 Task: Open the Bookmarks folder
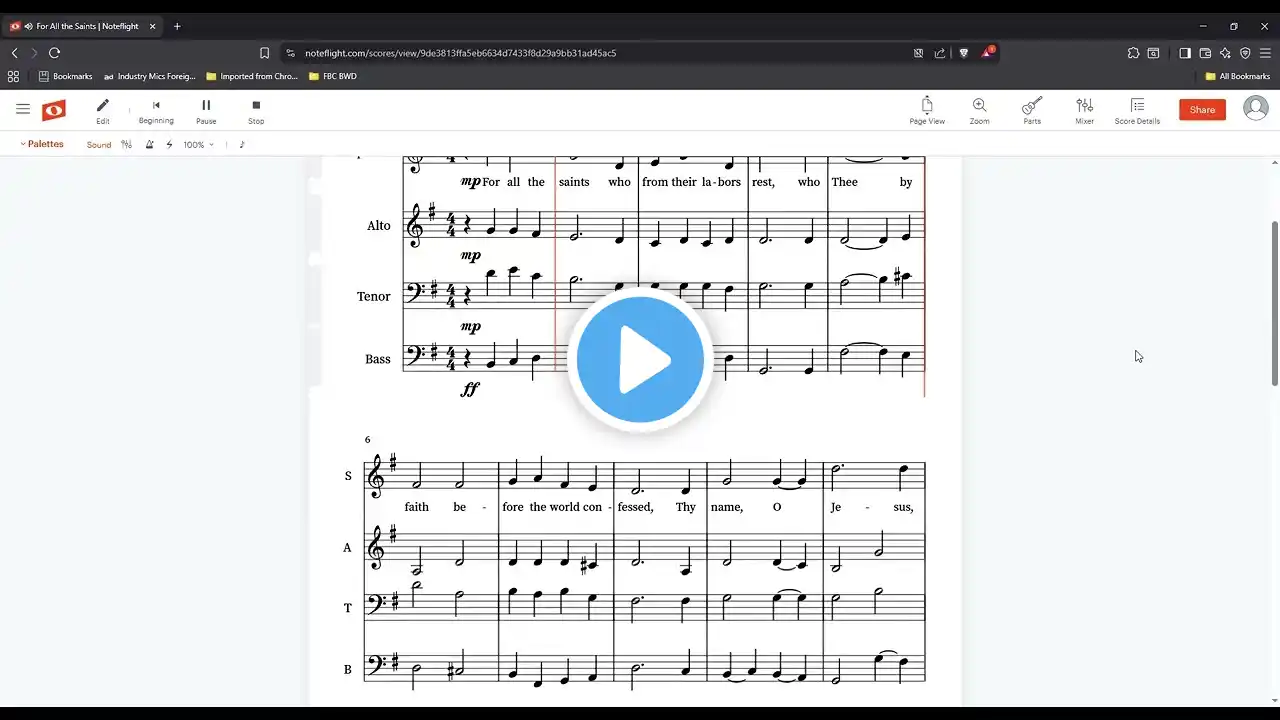click(66, 76)
